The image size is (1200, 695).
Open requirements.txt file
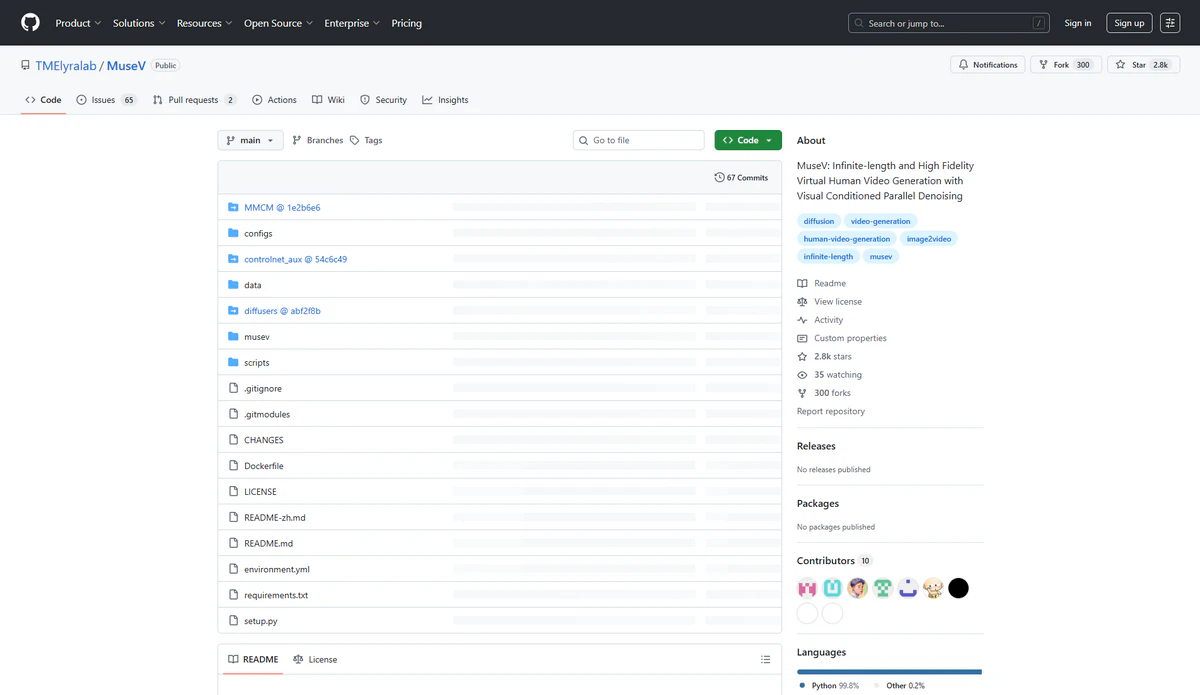276,595
